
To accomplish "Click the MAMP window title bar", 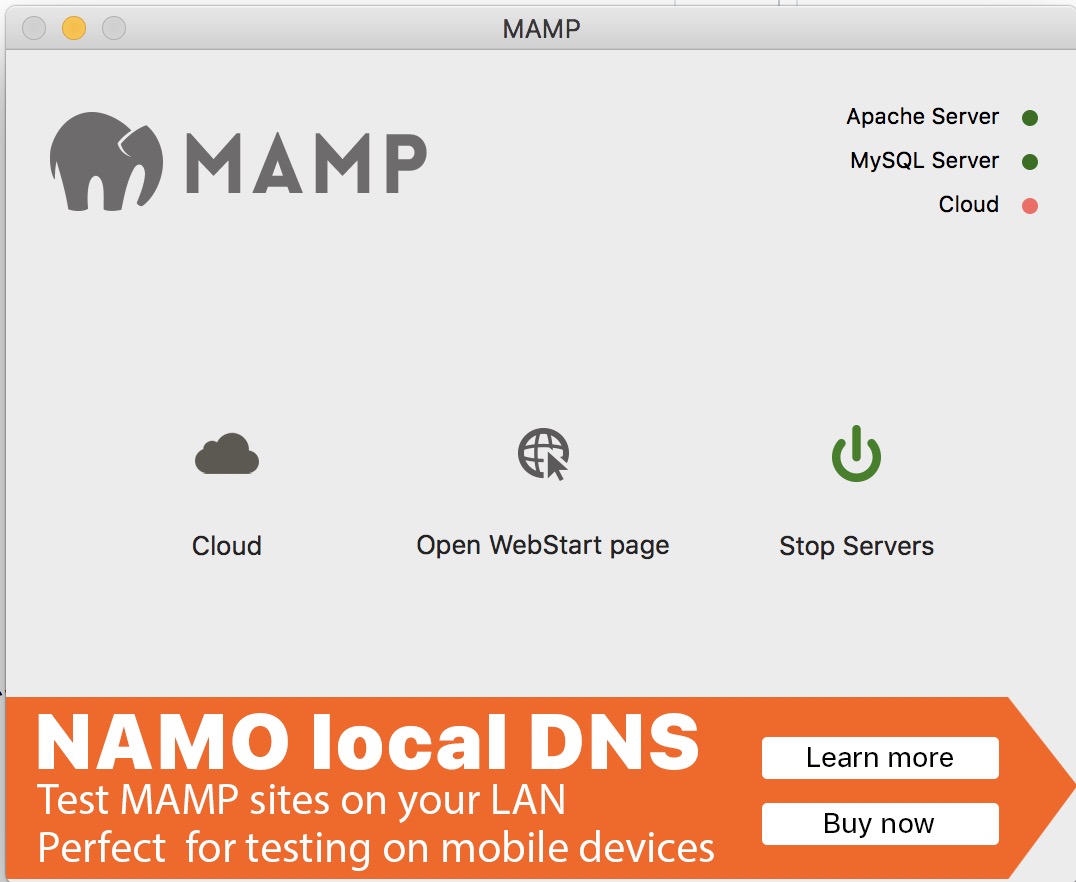I will (x=541, y=28).
